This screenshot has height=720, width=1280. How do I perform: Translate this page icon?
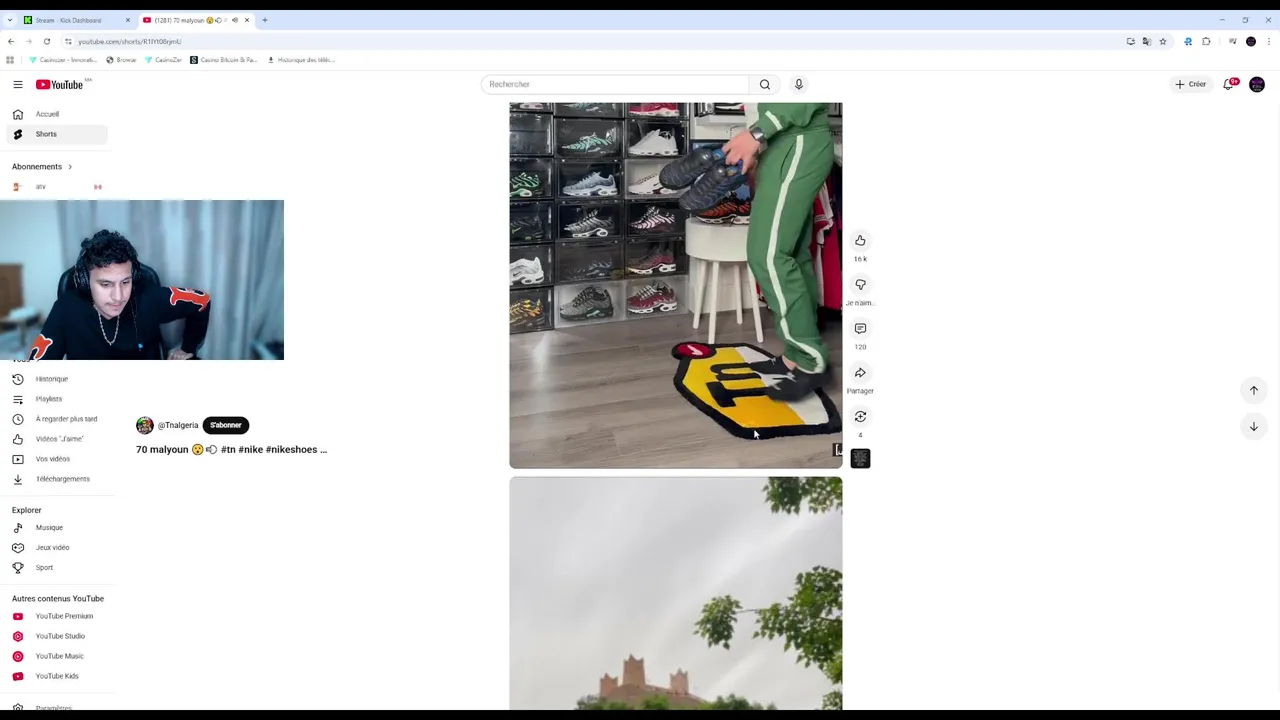[1147, 42]
